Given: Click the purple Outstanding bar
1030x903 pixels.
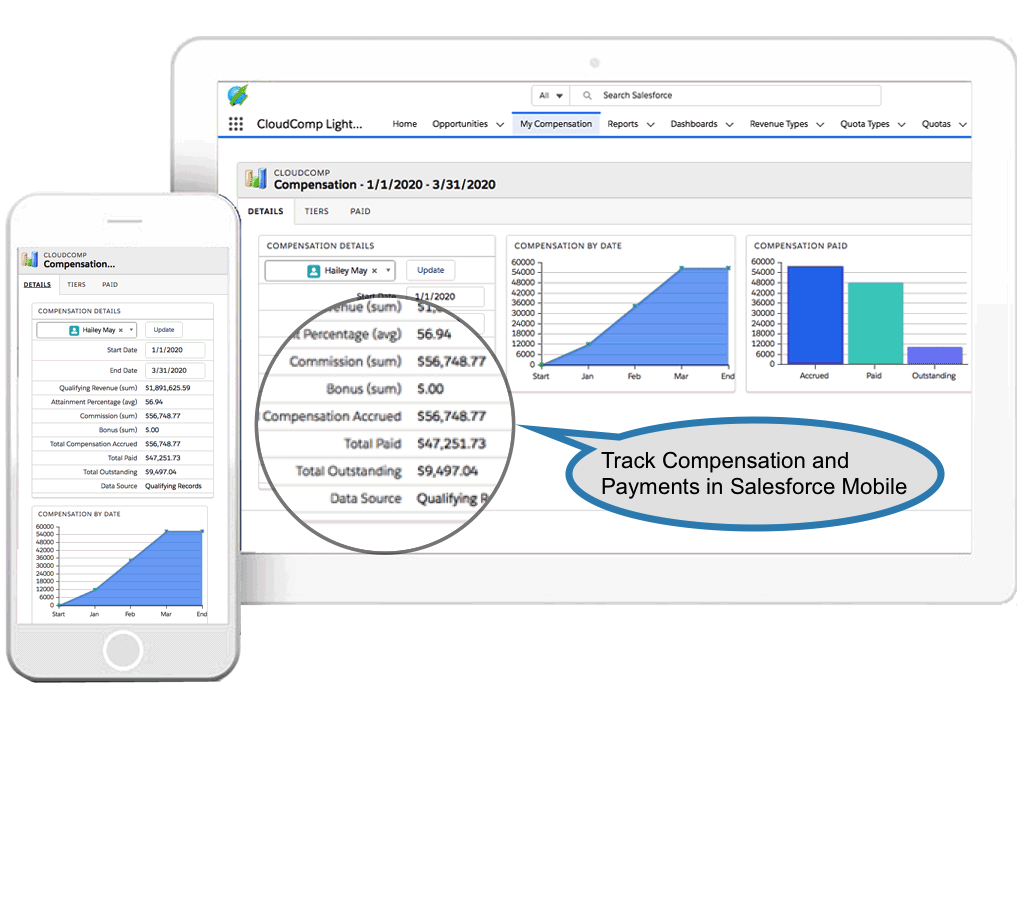Looking at the screenshot, I should pos(934,355).
